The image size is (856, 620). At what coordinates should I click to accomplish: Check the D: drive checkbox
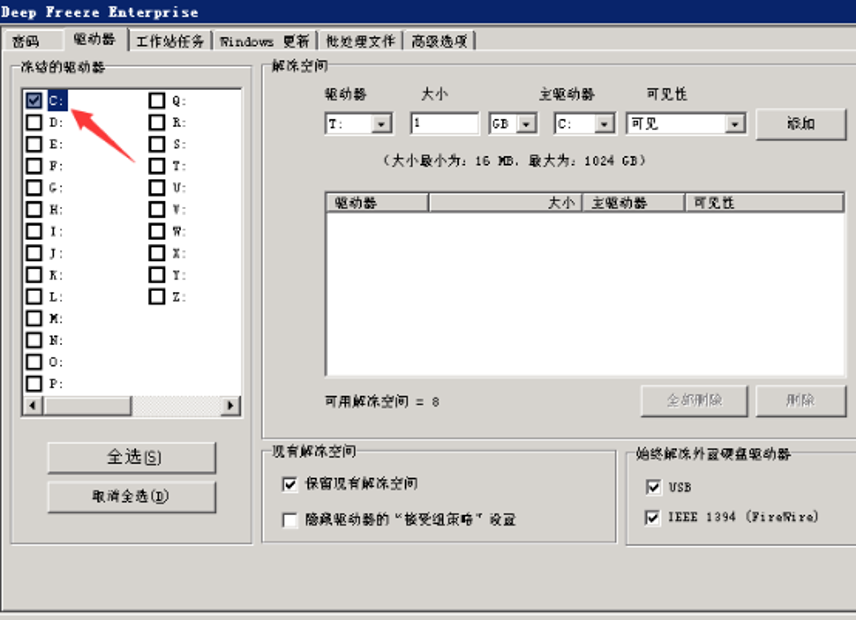(x=34, y=122)
